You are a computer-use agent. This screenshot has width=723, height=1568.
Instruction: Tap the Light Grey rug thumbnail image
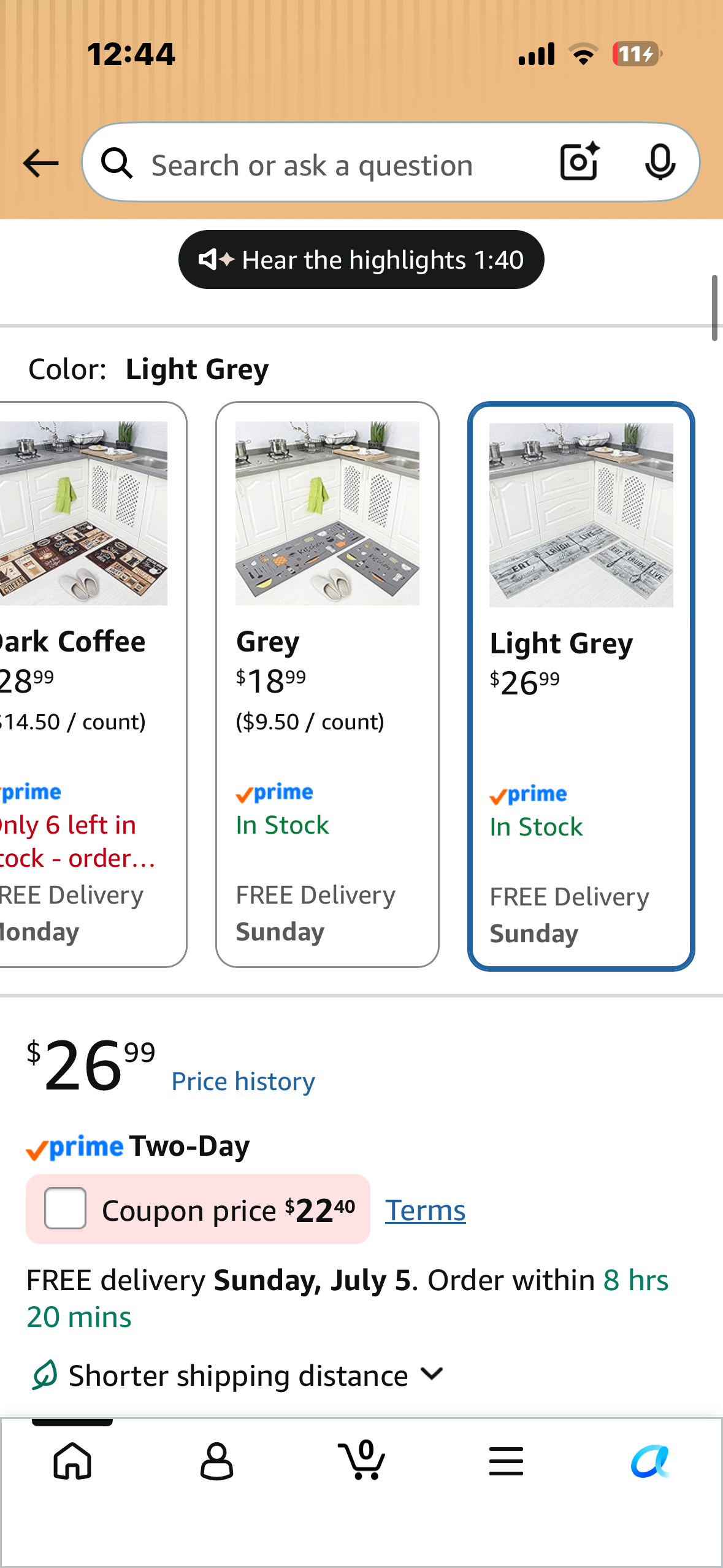[x=581, y=515]
